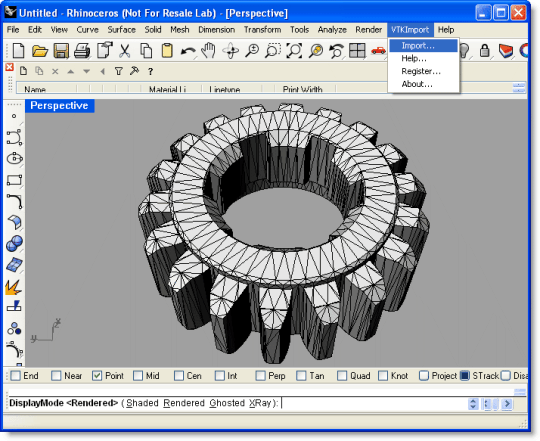The width and height of the screenshot is (540, 441).
Task: Enable the Quad osnap checkbox
Action: pyautogui.click(x=342, y=376)
